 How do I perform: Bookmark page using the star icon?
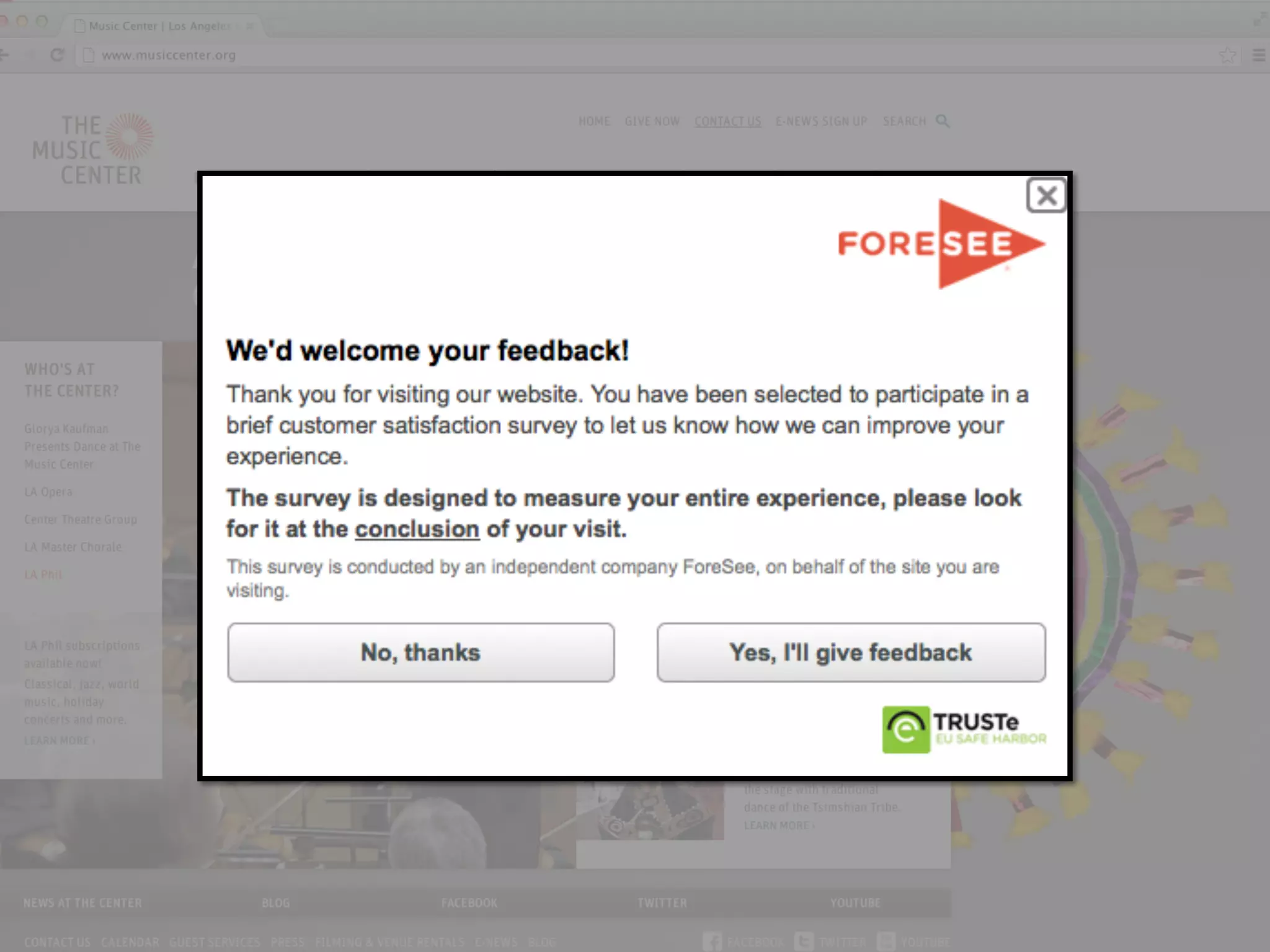click(1227, 55)
